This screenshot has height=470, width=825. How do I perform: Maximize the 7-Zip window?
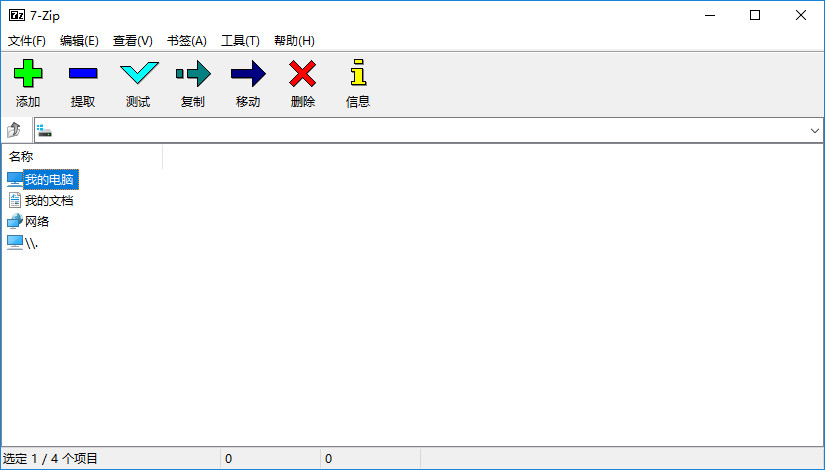755,15
